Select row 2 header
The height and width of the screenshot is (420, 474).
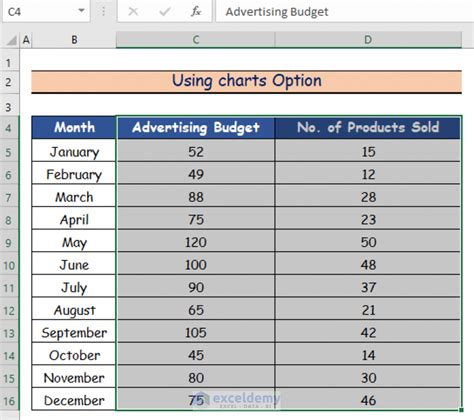point(9,82)
